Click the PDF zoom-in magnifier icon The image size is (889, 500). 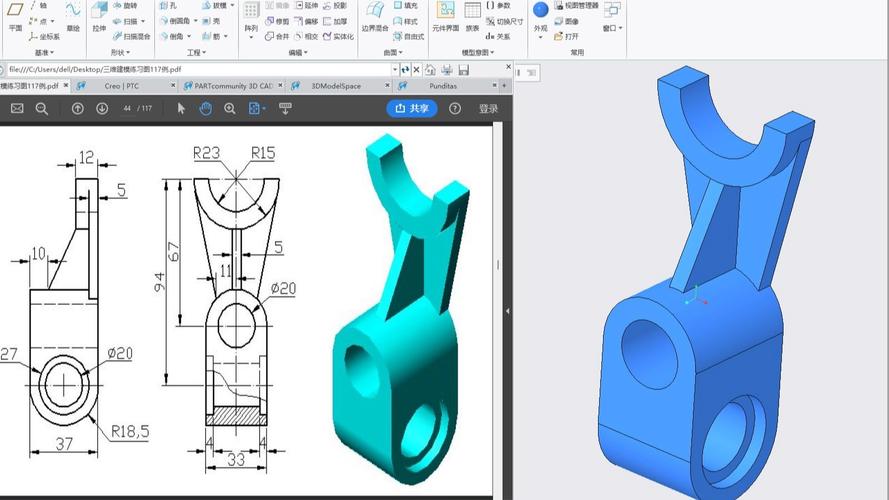click(230, 108)
